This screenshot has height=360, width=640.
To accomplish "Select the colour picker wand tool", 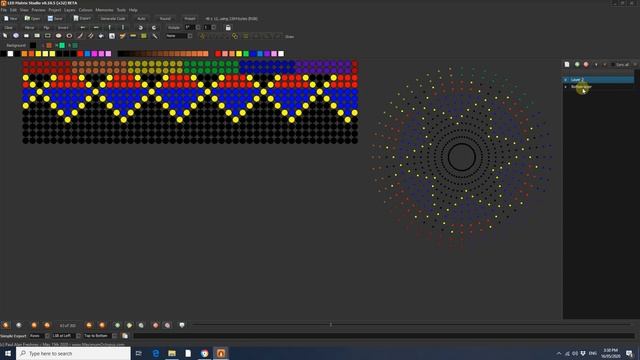I will tap(155, 36).
